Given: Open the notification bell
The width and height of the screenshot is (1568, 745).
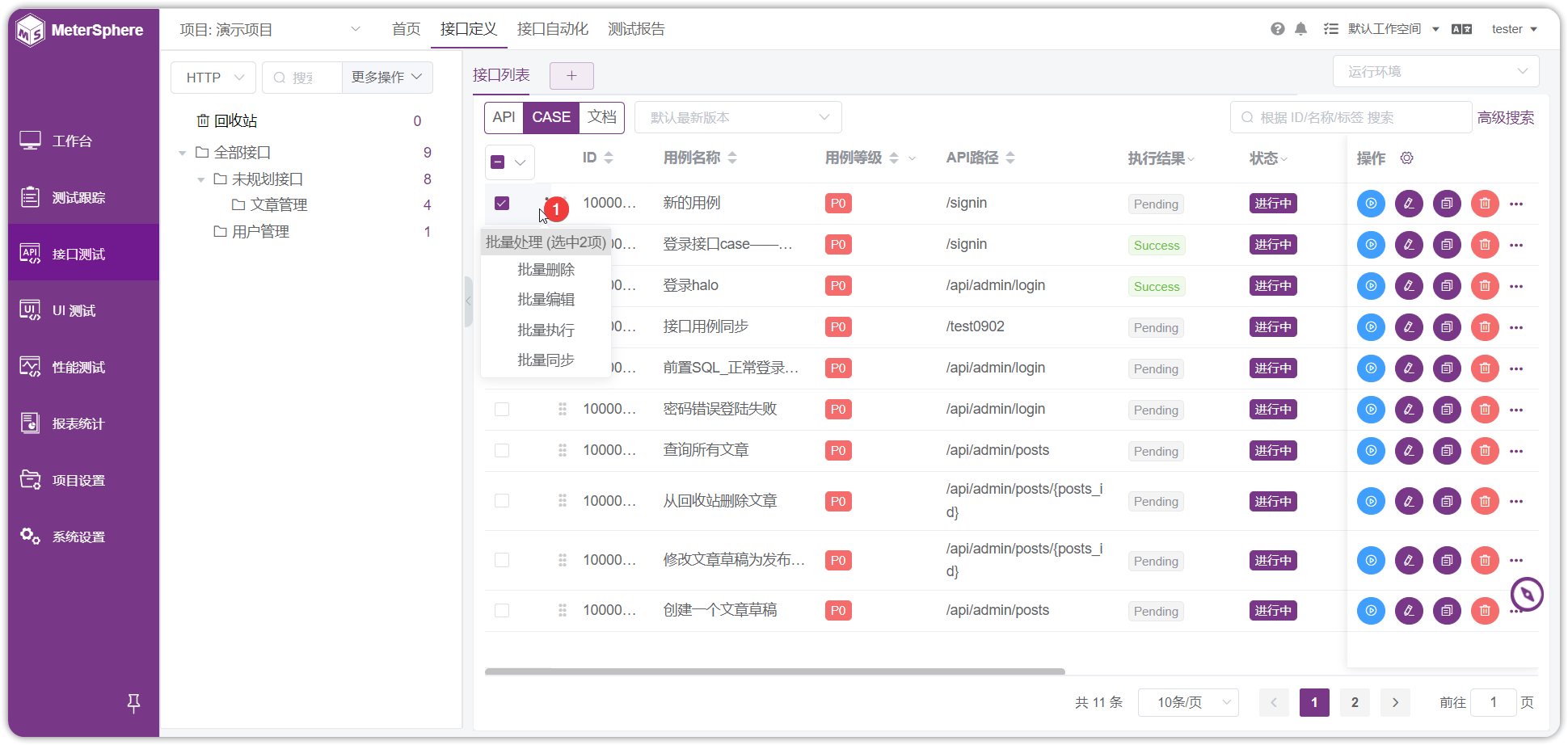Looking at the screenshot, I should [1300, 29].
